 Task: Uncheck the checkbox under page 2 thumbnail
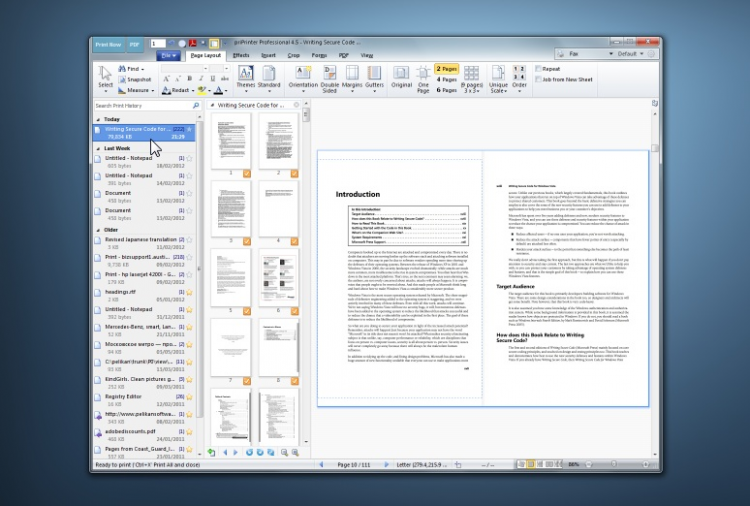294,174
